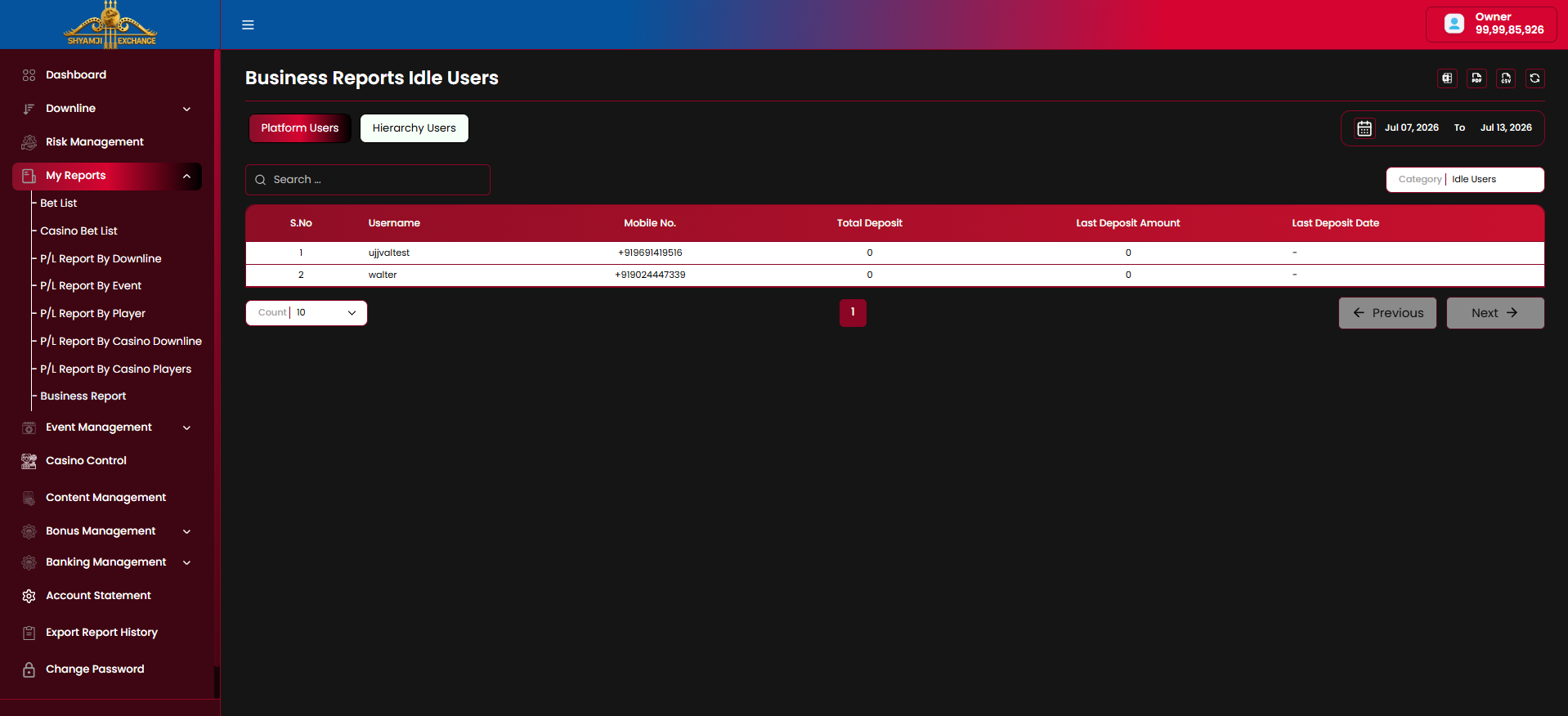
Task: Click the Owner profile avatar
Action: click(x=1454, y=24)
